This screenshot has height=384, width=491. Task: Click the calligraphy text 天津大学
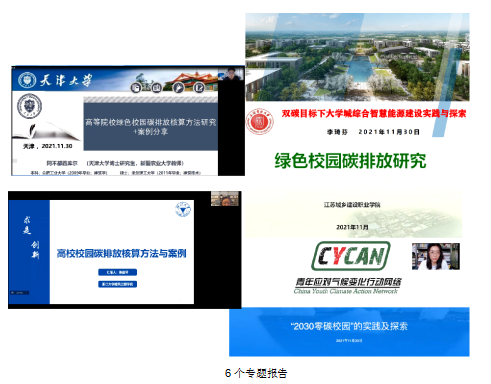(x=66, y=80)
